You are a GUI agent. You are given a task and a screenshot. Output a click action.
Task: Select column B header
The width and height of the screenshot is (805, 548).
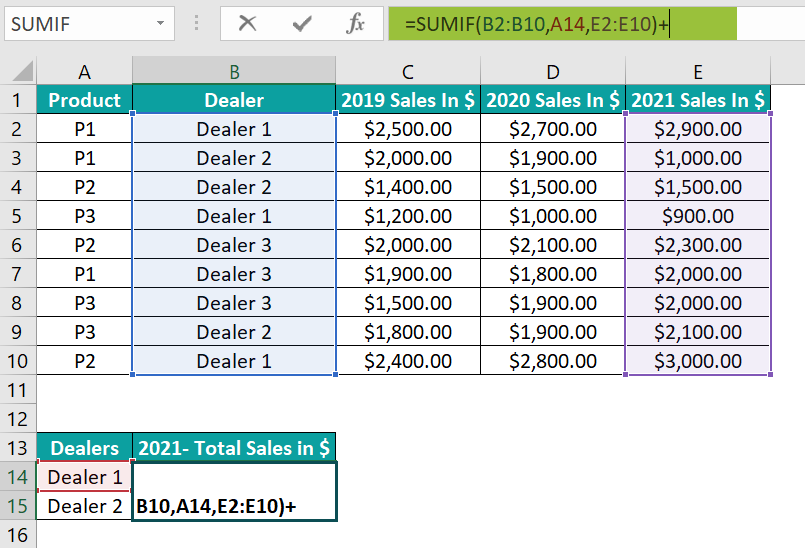[x=233, y=71]
